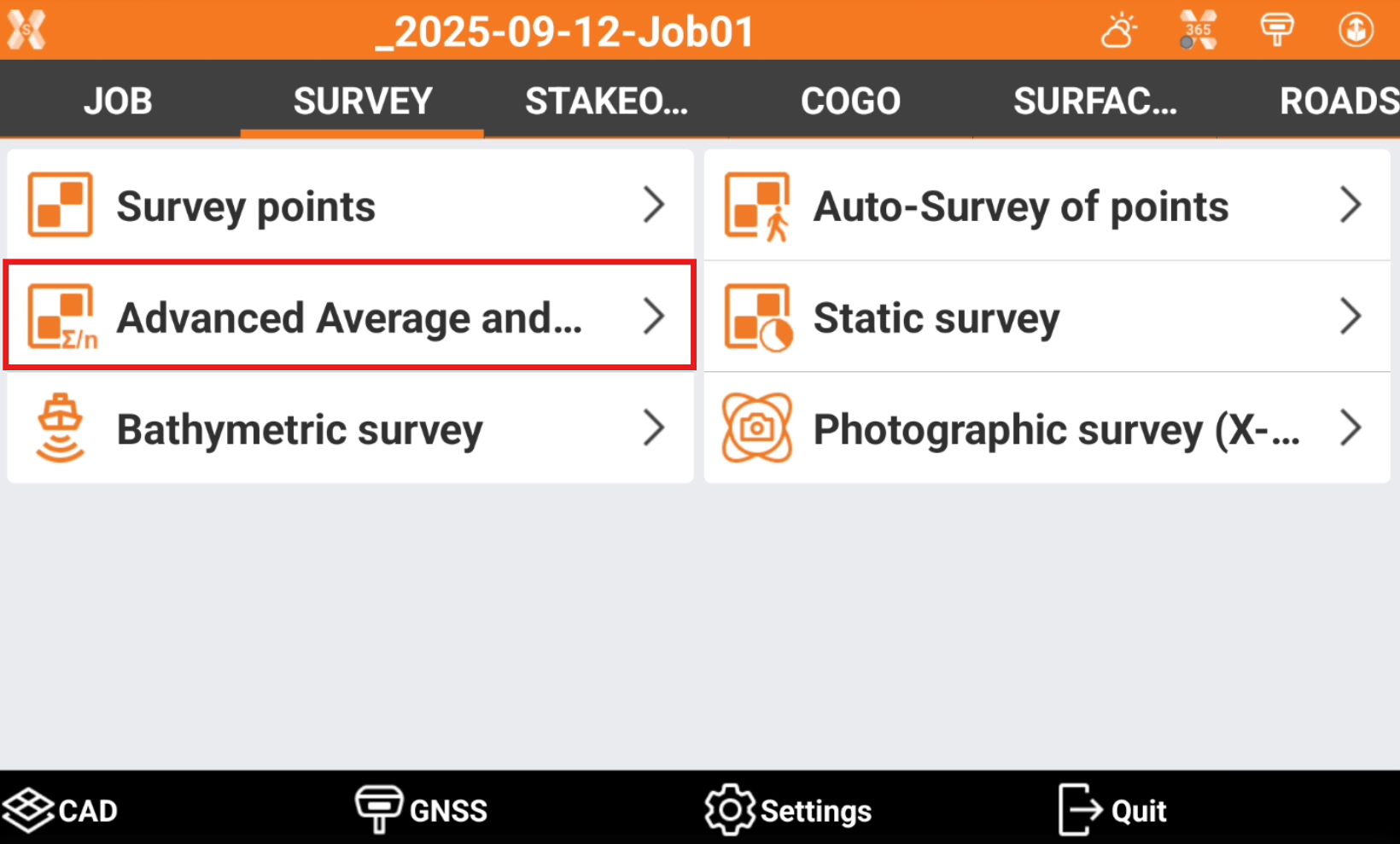The image size is (1400, 844).
Task: Click the Photographic survey camera icon
Action: point(756,428)
